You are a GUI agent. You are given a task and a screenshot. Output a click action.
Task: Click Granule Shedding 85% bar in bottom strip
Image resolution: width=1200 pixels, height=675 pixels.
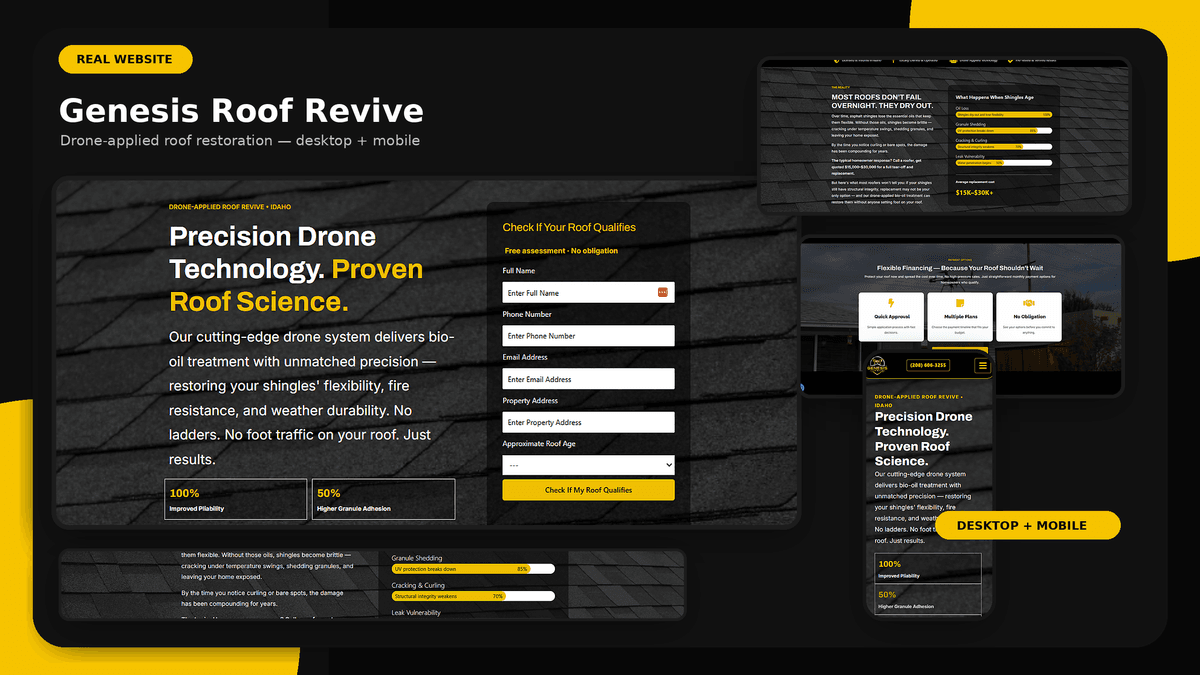473,568
